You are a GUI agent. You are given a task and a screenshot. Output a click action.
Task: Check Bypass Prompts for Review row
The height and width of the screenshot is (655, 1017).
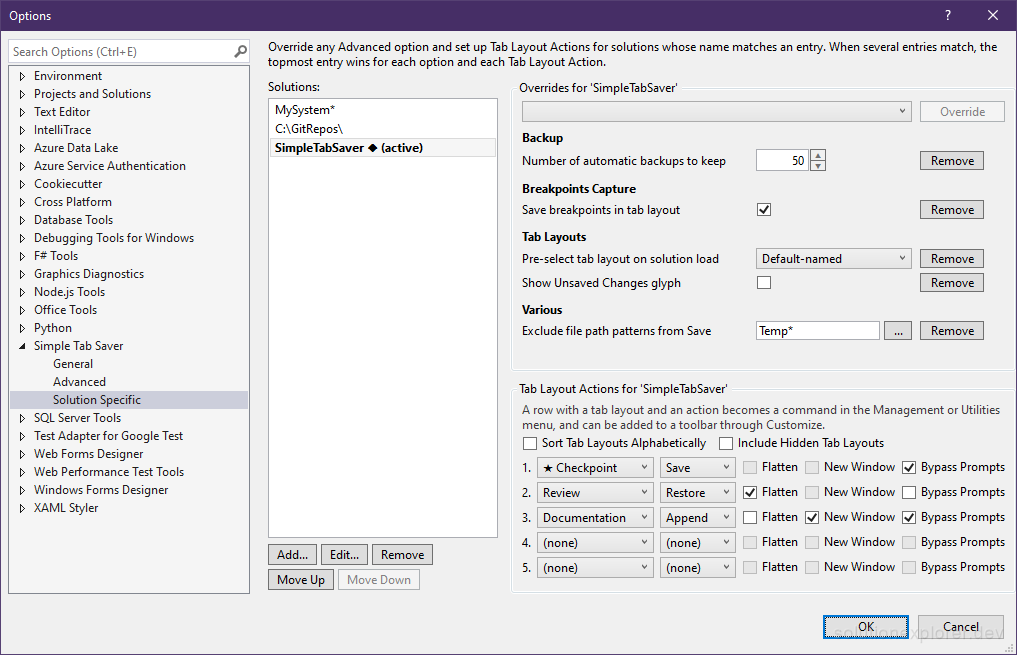(909, 492)
